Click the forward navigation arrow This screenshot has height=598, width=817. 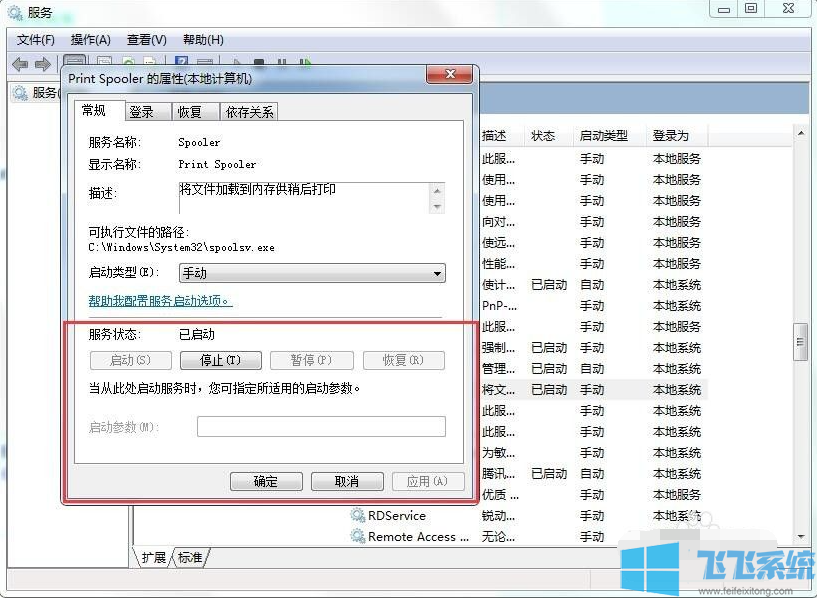pos(41,63)
